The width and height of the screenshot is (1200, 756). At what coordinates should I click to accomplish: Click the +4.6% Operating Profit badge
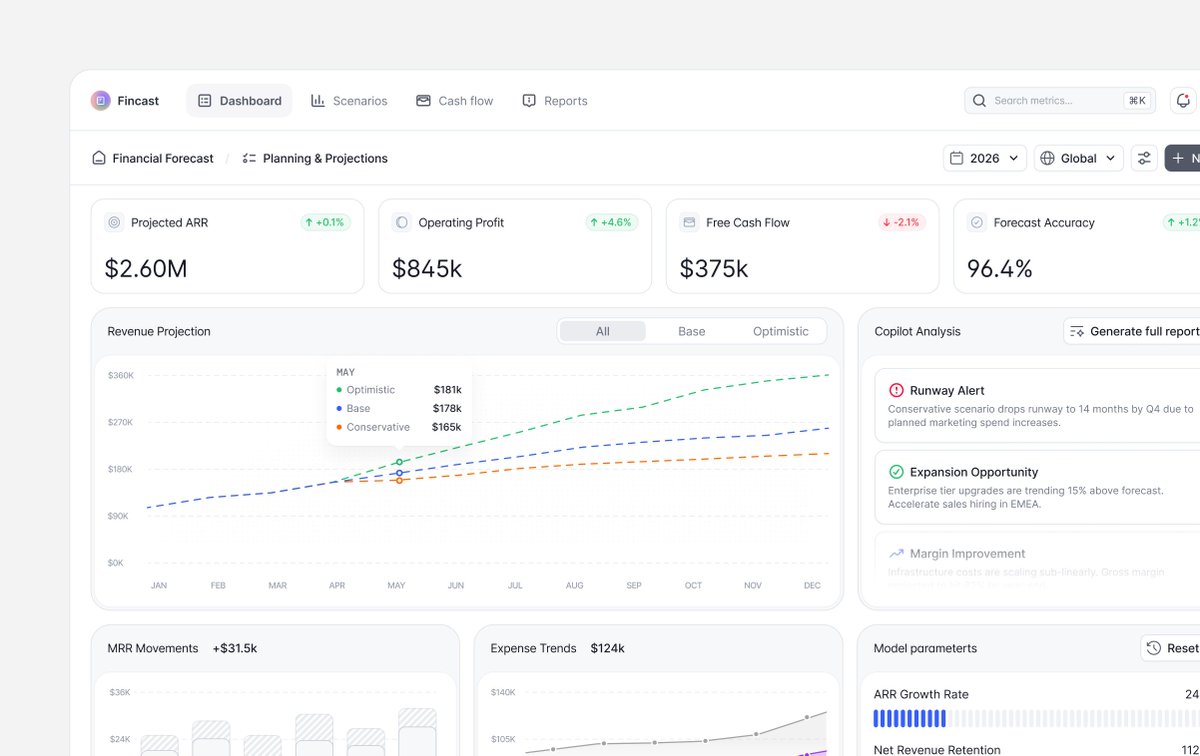(612, 222)
